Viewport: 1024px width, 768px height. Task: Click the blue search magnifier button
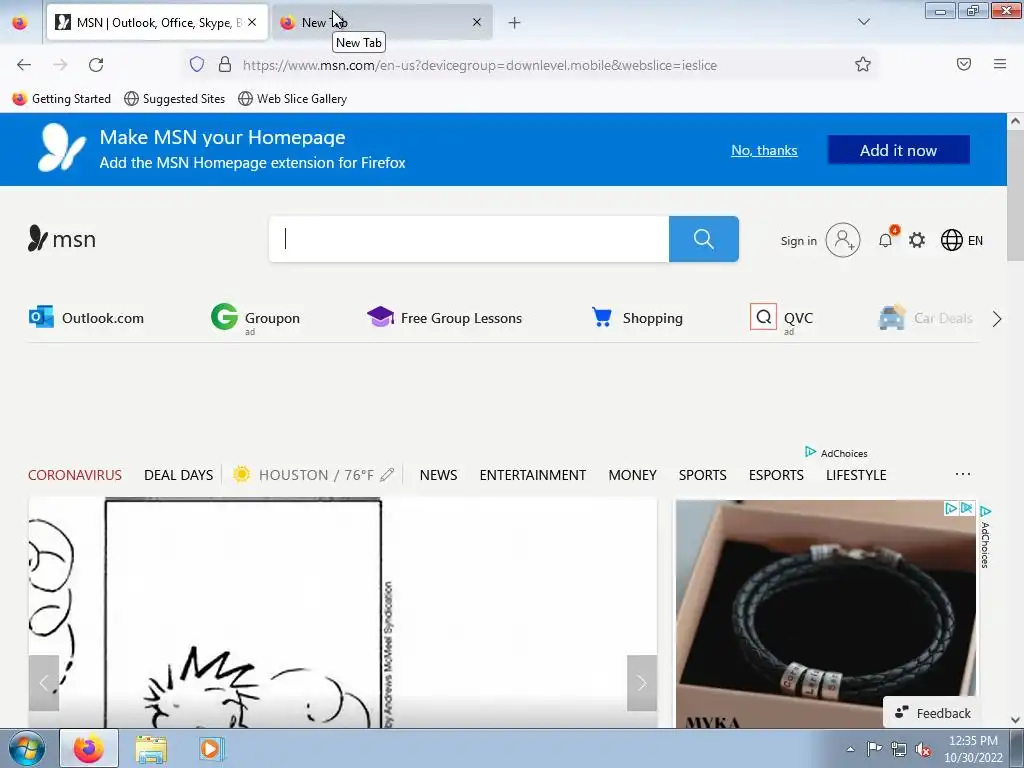[x=704, y=239]
